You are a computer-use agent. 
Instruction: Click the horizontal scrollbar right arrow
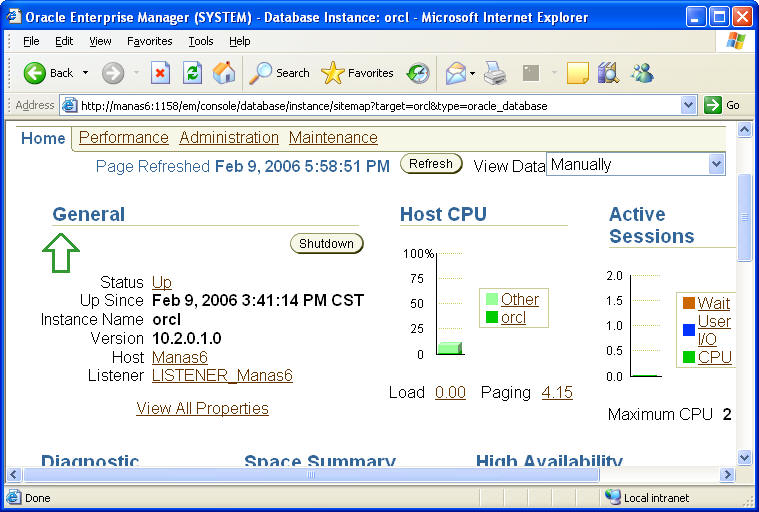[727, 475]
